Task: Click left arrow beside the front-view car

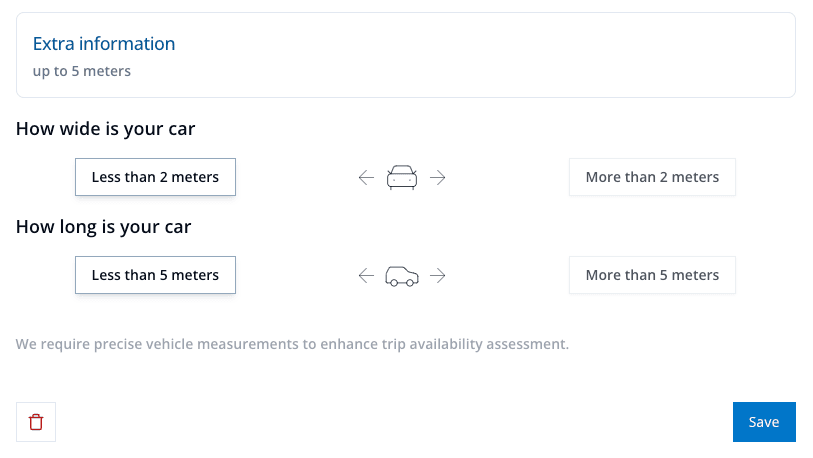Action: click(x=366, y=178)
